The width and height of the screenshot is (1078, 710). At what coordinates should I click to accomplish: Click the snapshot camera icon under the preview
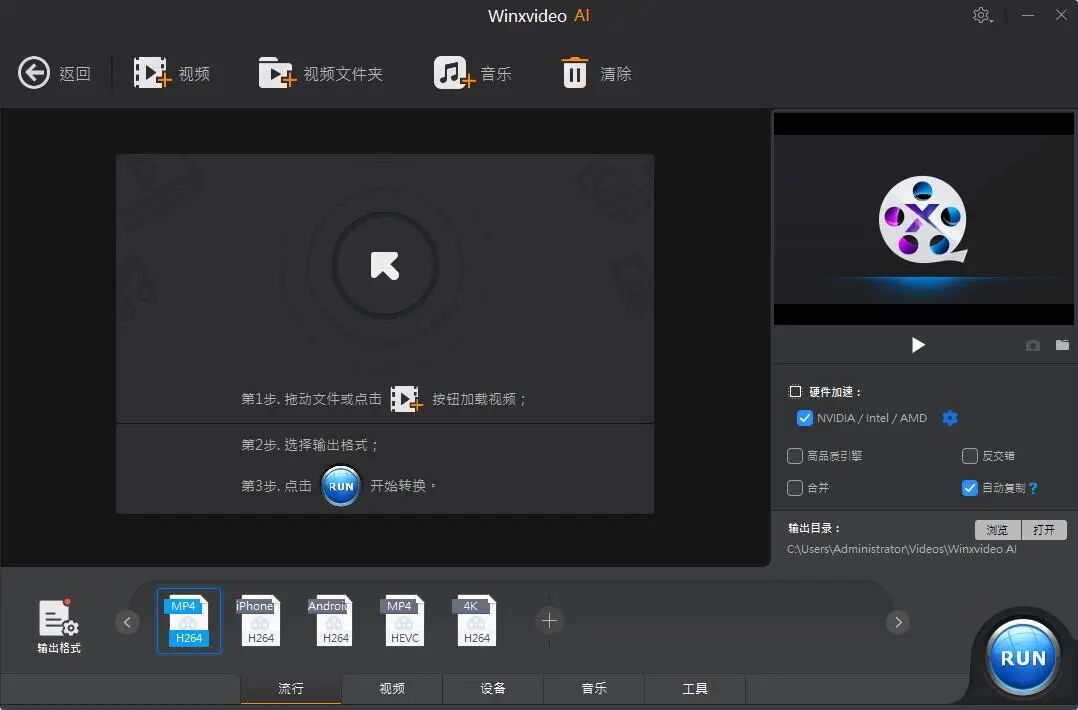point(1032,345)
